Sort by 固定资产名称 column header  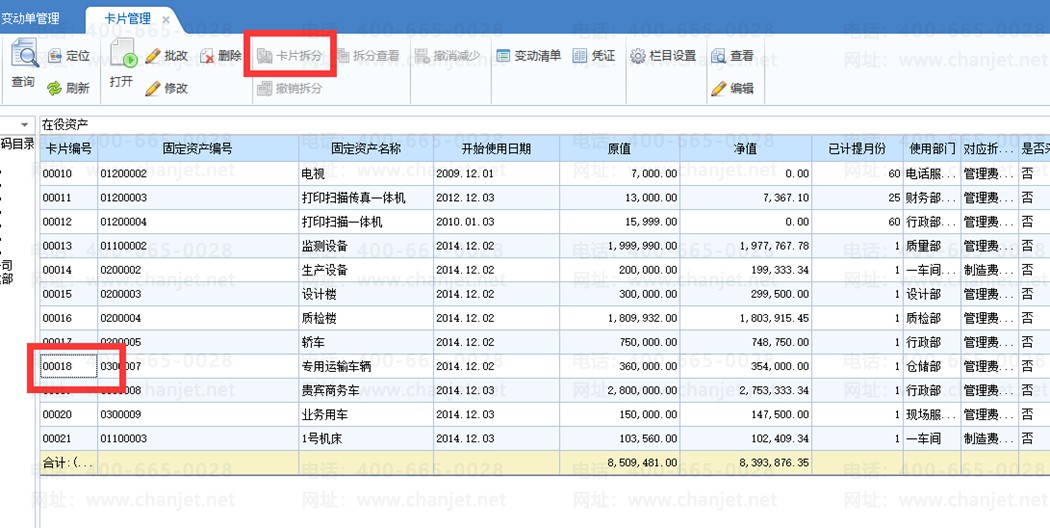pos(366,149)
